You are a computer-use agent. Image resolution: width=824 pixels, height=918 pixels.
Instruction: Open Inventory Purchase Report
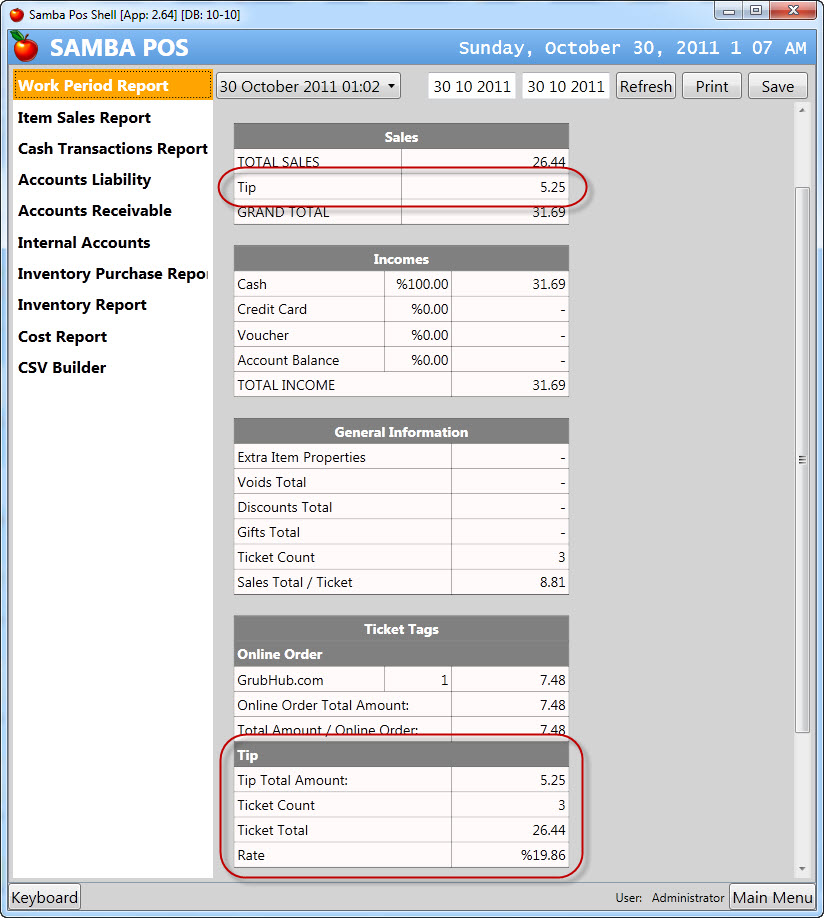pos(112,273)
